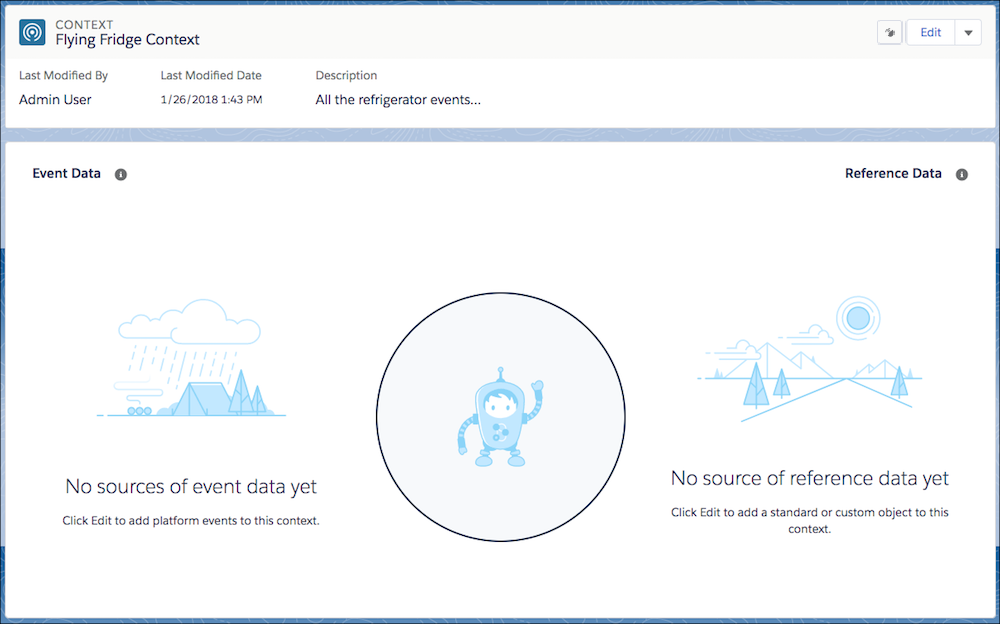This screenshot has height=624, width=1000.
Task: Click the robot mascot in the center circle
Action: (501, 417)
